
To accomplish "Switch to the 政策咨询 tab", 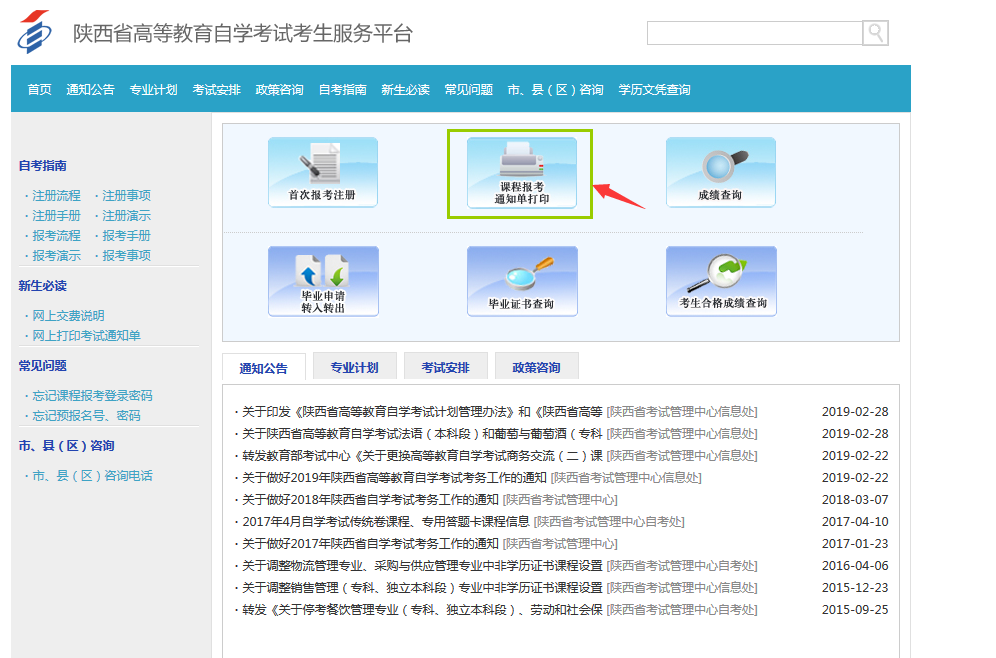I will 536,367.
